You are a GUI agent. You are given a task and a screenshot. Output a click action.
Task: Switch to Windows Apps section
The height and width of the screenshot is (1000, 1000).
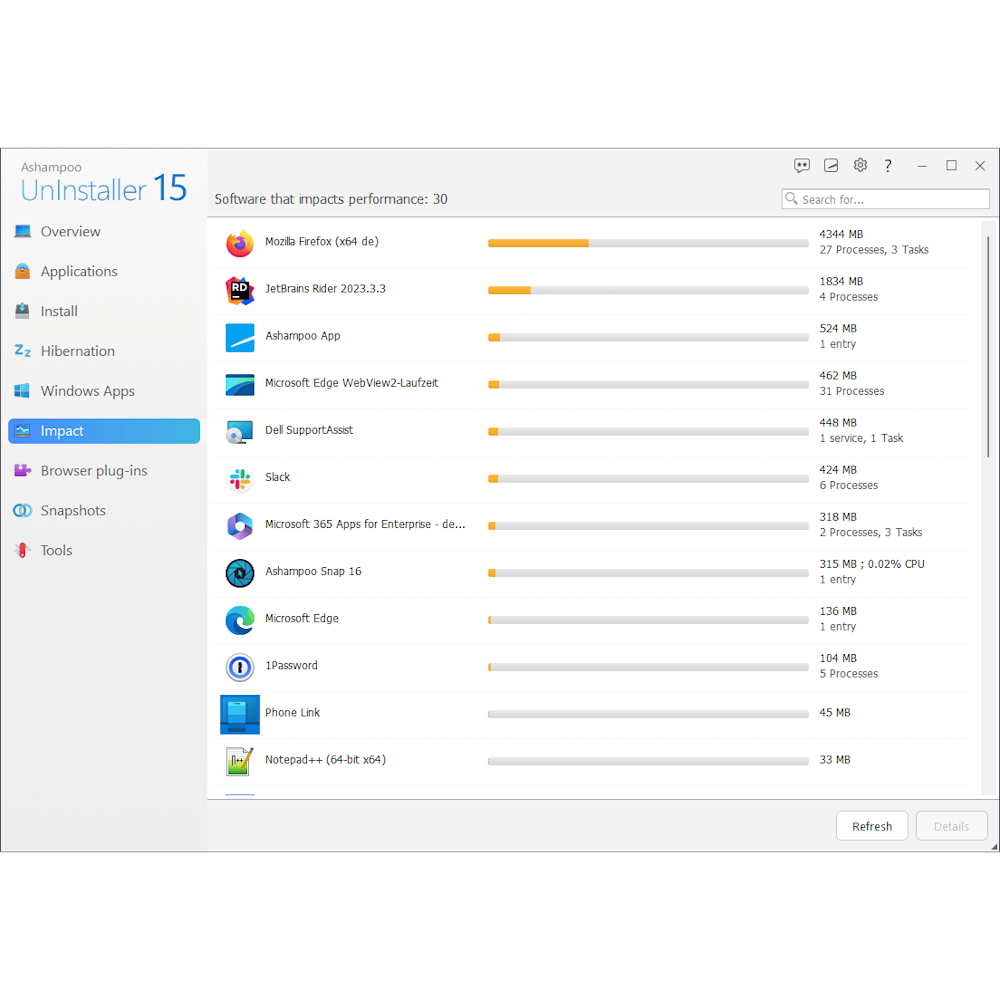click(104, 391)
